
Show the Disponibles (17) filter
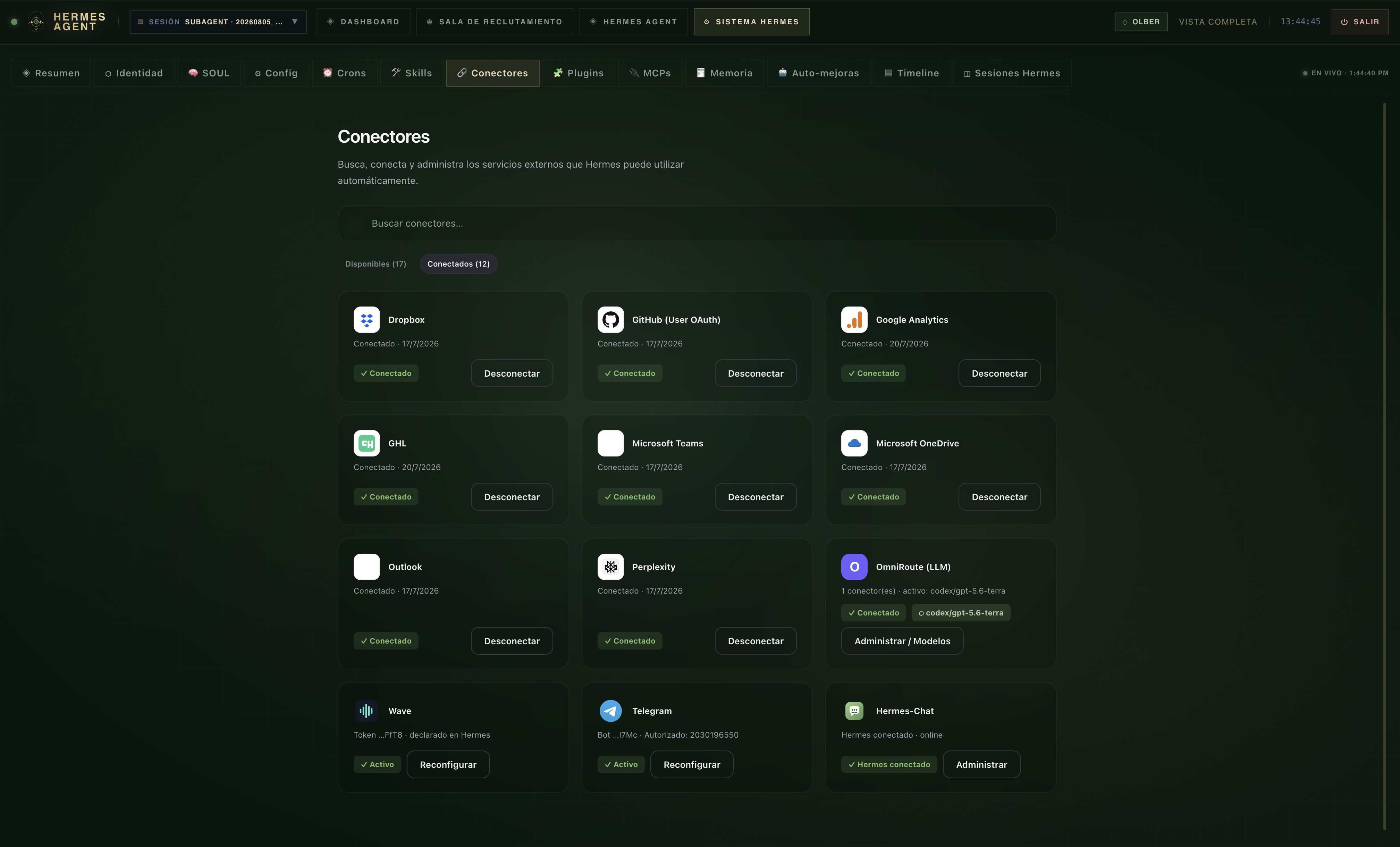click(x=376, y=264)
